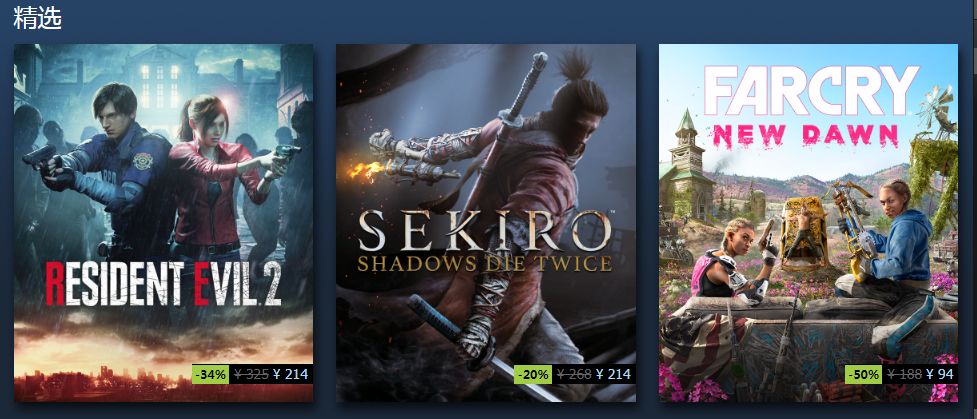Click the -34% discount badge
The height and width of the screenshot is (419, 977).
(211, 374)
